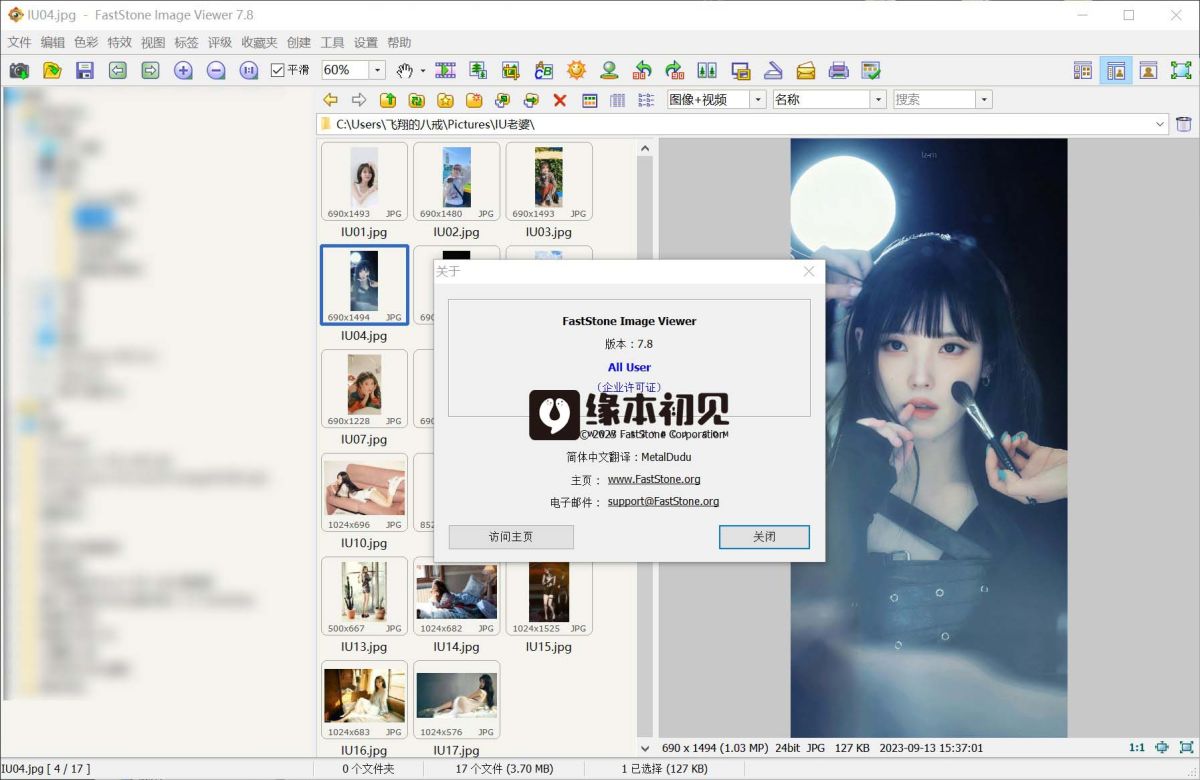Click the screen capture icon
The image size is (1200, 780).
coord(741,71)
